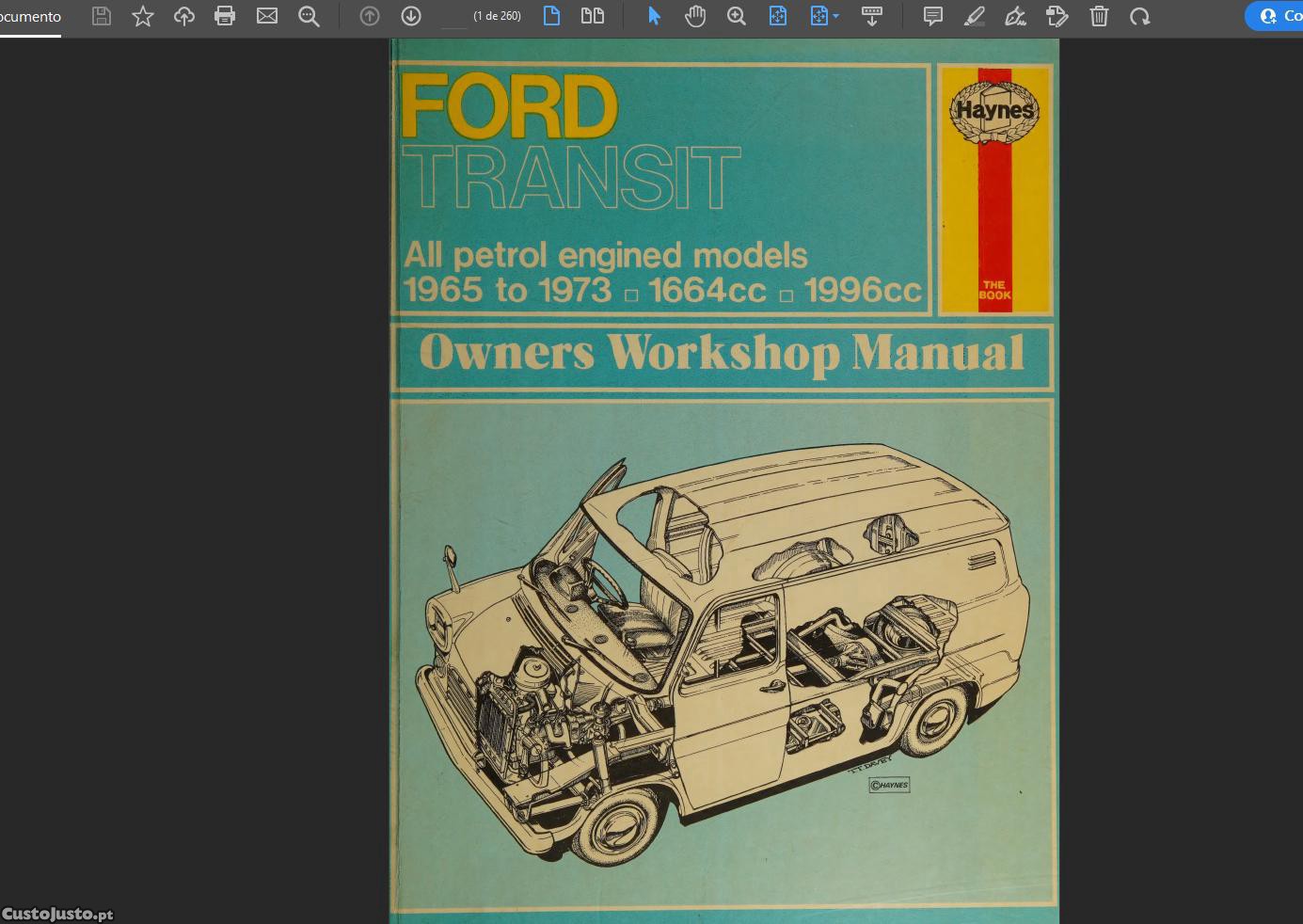
Task: Star this document as a favorite
Action: pyautogui.click(x=143, y=16)
